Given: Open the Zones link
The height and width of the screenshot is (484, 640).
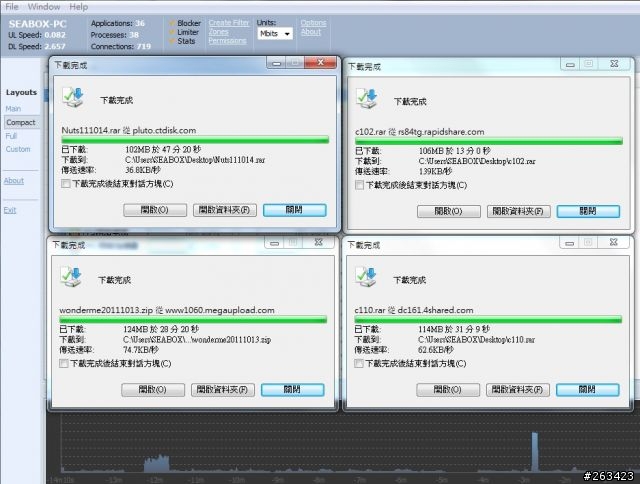Looking at the screenshot, I should coord(218,32).
